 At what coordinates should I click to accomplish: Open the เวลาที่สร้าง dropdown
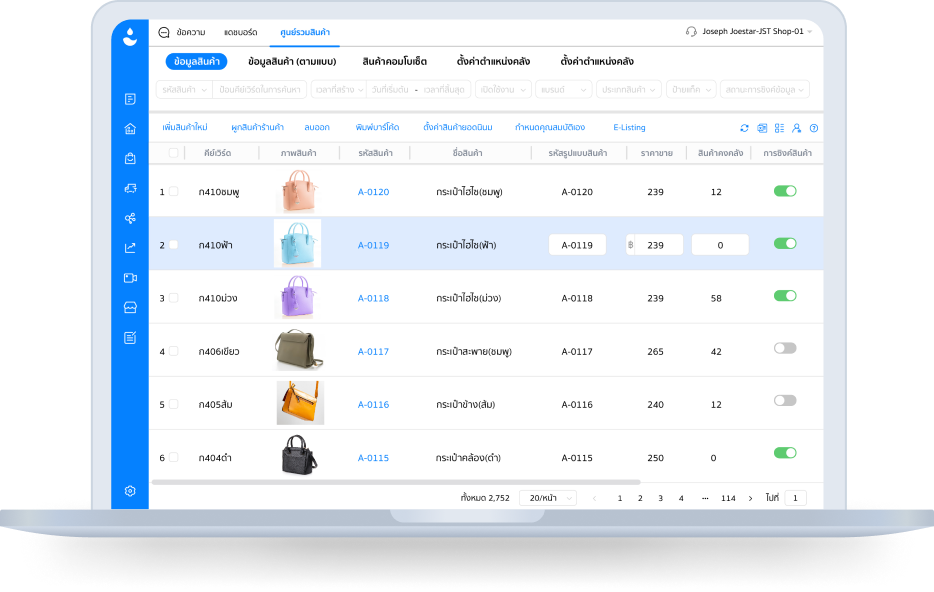coord(339,89)
